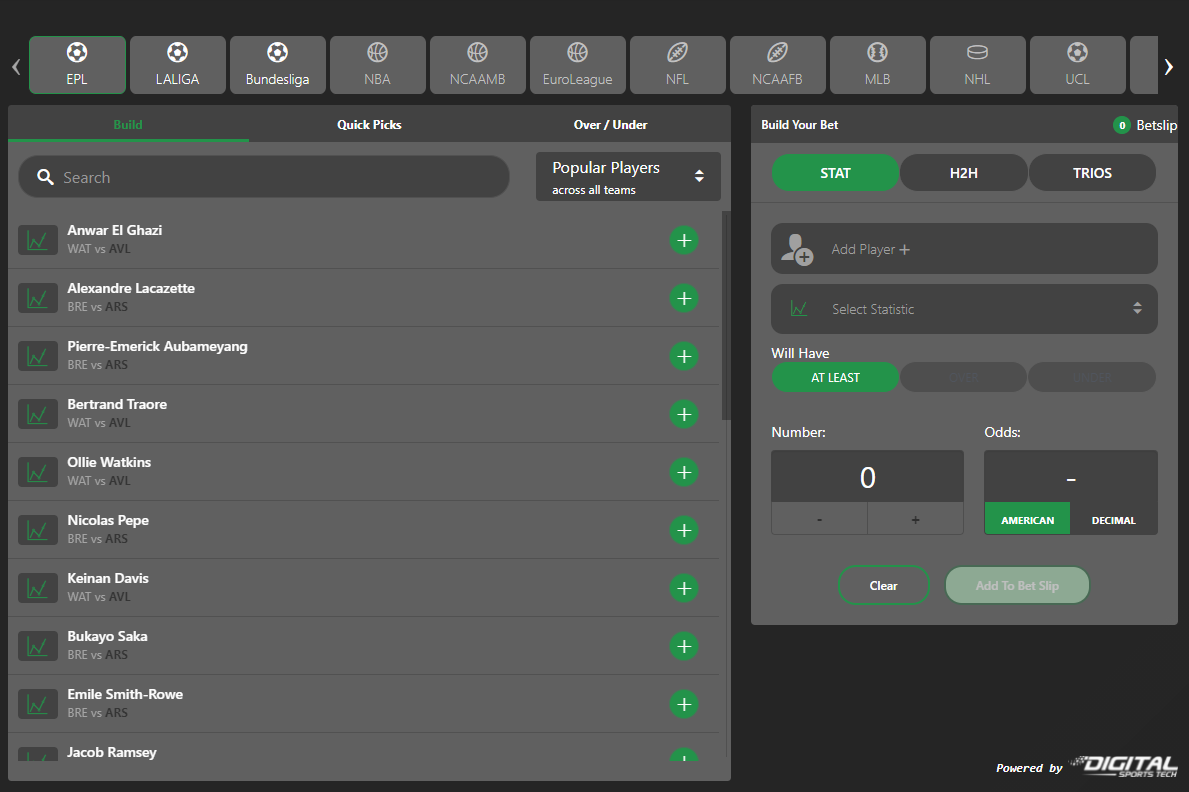Click the search magnifier icon
Screen dimensions: 1189x792
(x=45, y=178)
